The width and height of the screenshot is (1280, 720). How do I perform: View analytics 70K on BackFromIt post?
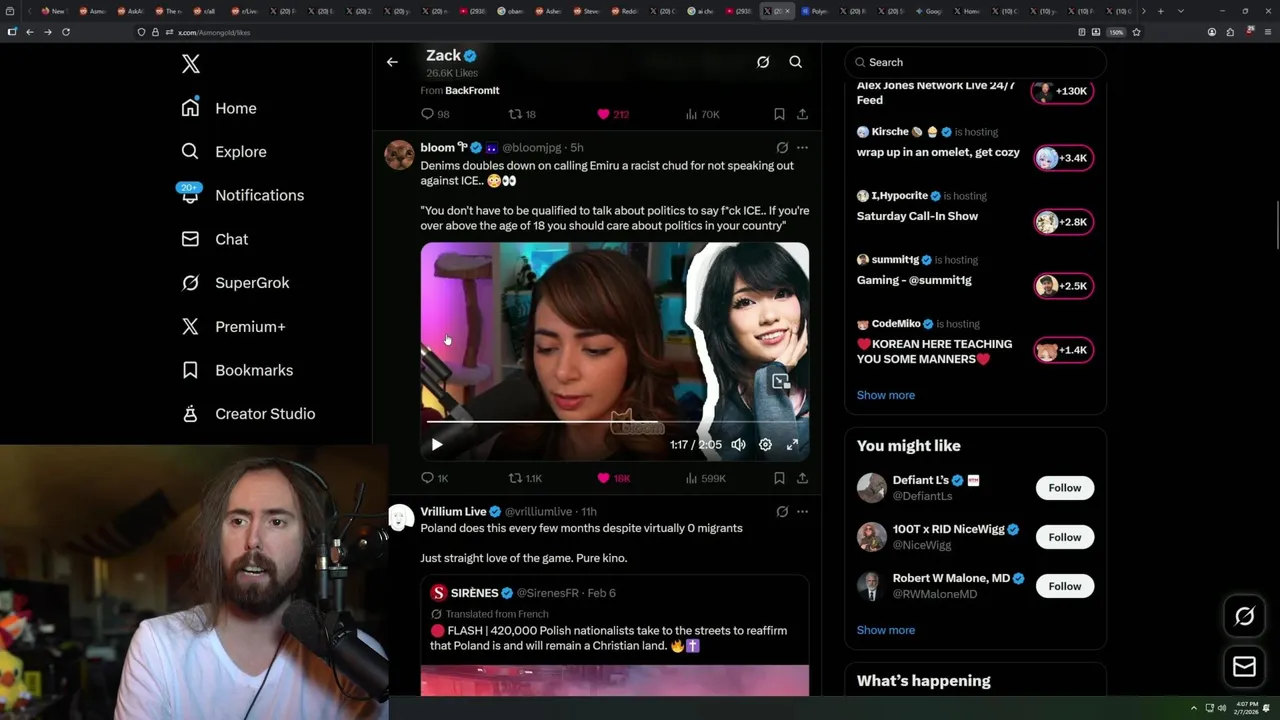(x=702, y=114)
